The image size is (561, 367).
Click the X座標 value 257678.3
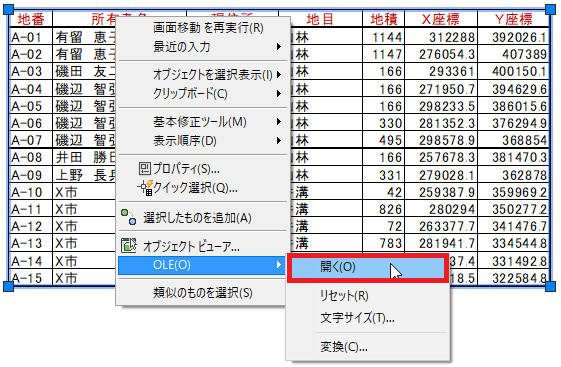pos(447,157)
